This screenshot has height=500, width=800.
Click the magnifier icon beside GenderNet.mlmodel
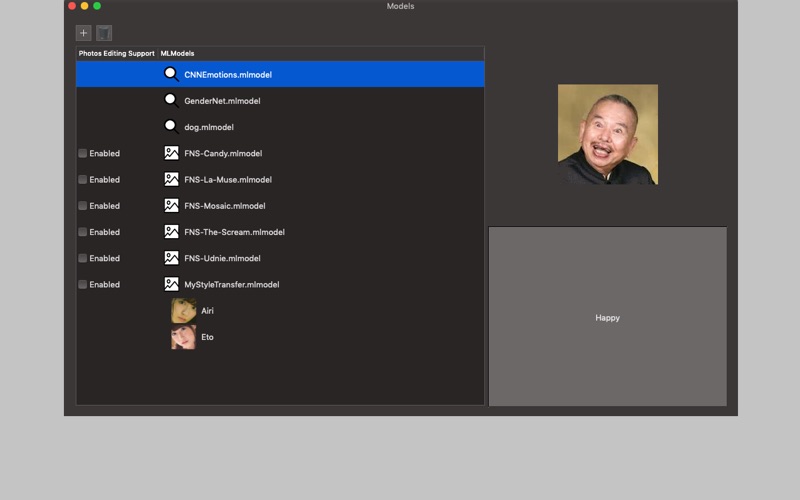click(171, 100)
